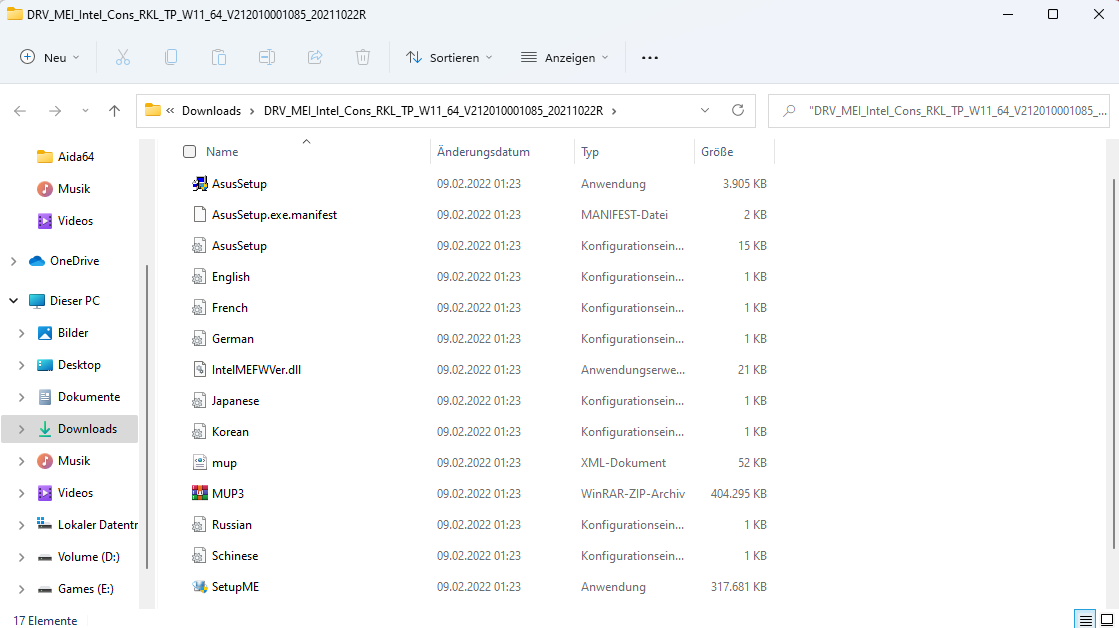Click the navigation pane scrollbar

[147, 416]
